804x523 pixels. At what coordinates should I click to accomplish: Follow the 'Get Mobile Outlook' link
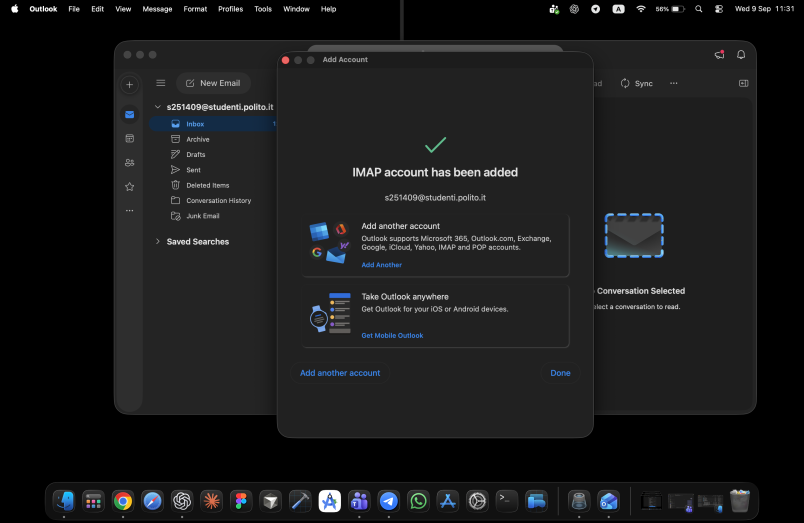tap(392, 335)
